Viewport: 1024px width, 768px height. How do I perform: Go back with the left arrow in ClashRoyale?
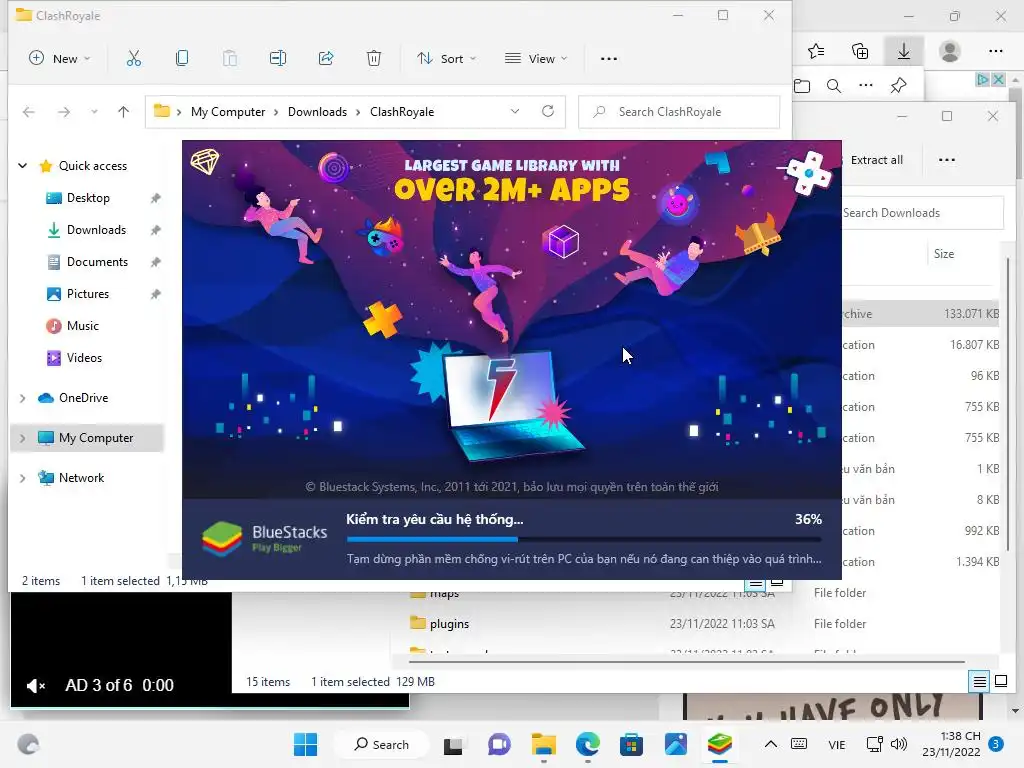click(29, 112)
